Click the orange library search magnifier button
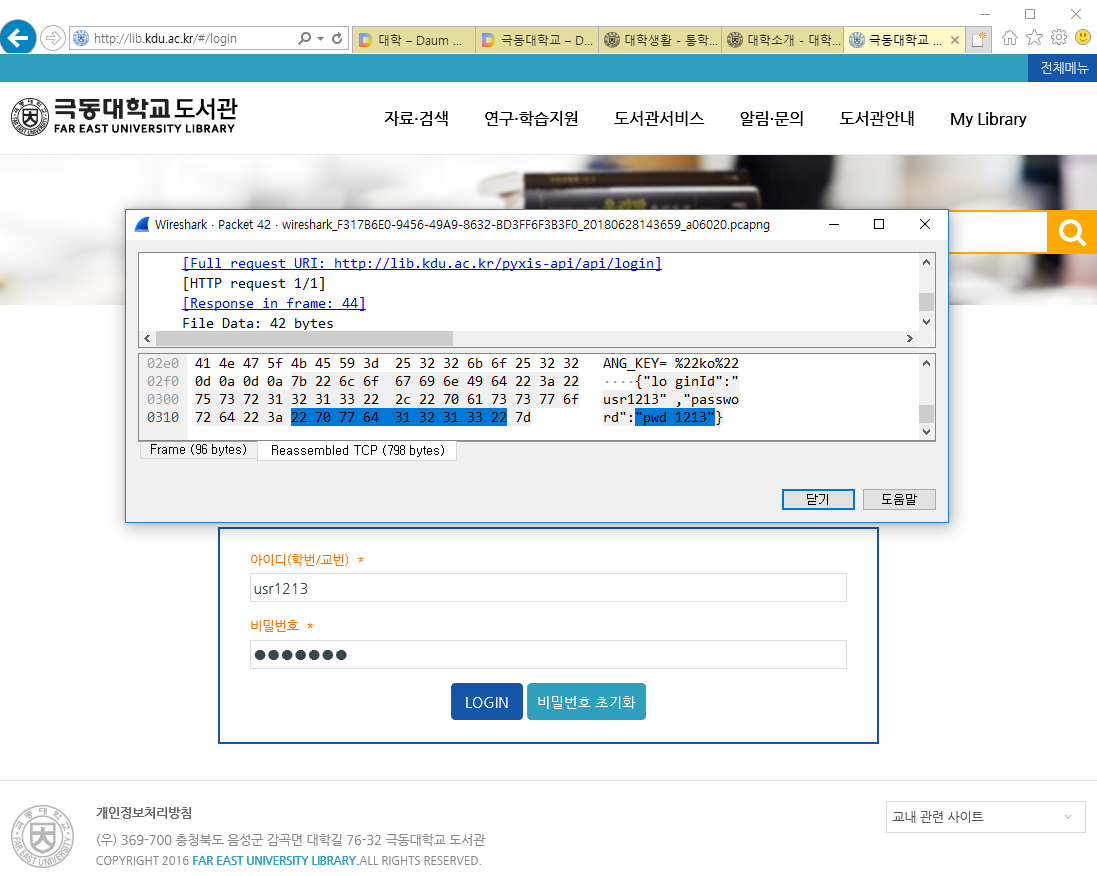 click(1071, 232)
